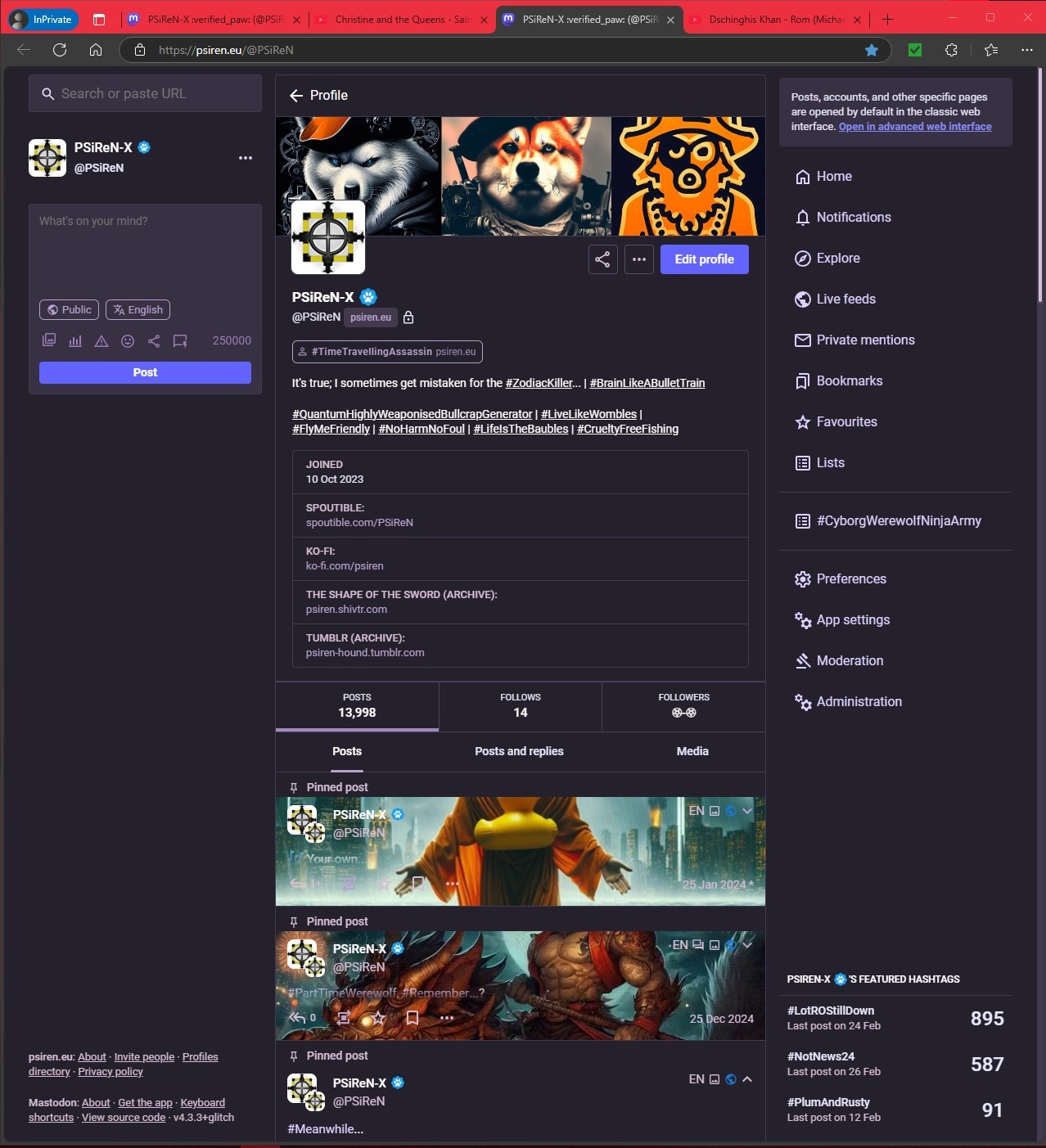Click the FOLLOWS 14 counter
The width and height of the screenshot is (1046, 1148).
click(521, 705)
